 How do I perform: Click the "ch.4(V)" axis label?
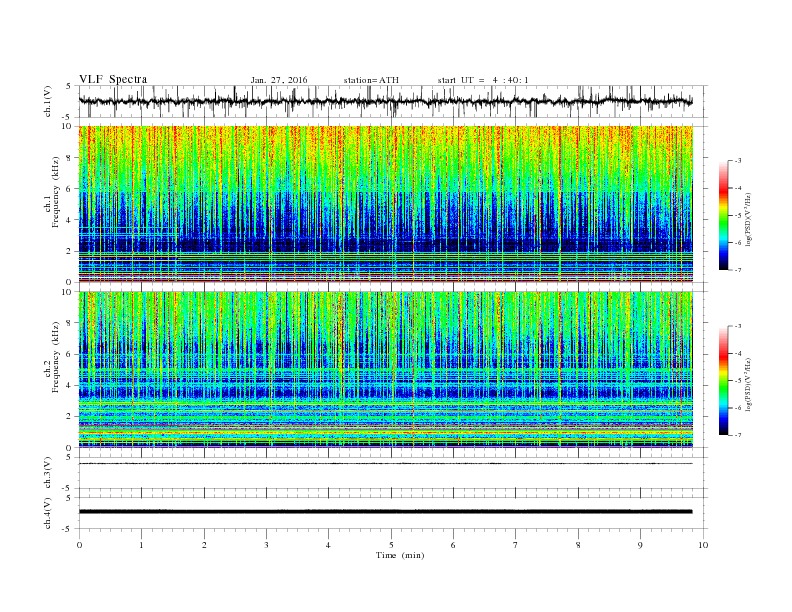point(48,513)
